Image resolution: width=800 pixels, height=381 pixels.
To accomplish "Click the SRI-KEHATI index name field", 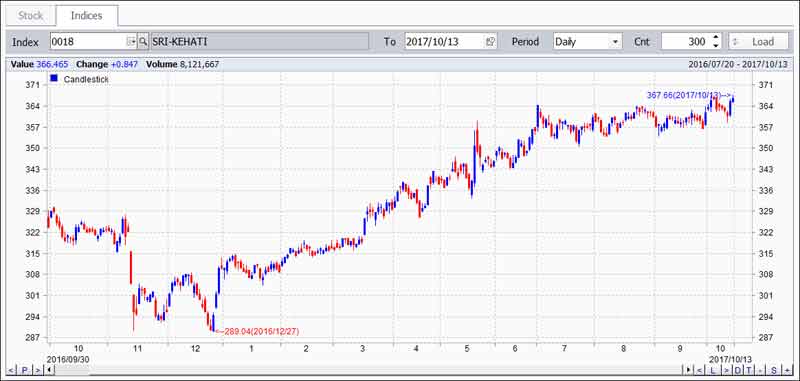I will click(260, 41).
